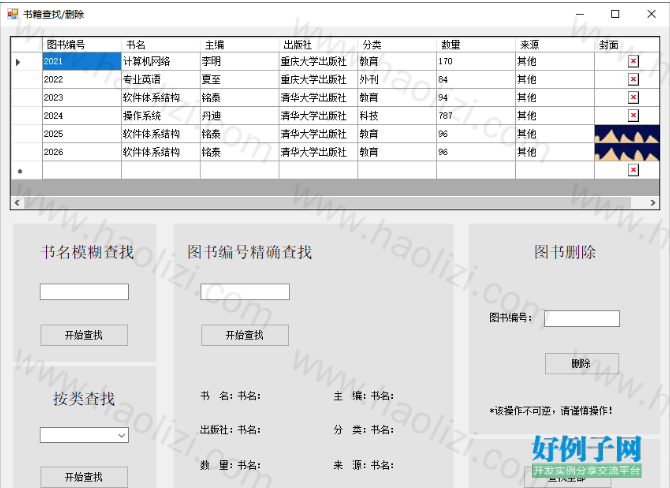
Task: Click the cover thumbnail of book 2025
Action: (627, 134)
